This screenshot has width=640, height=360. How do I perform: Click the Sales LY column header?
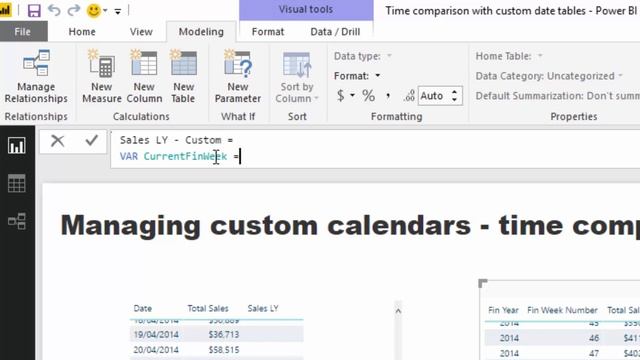click(263, 309)
